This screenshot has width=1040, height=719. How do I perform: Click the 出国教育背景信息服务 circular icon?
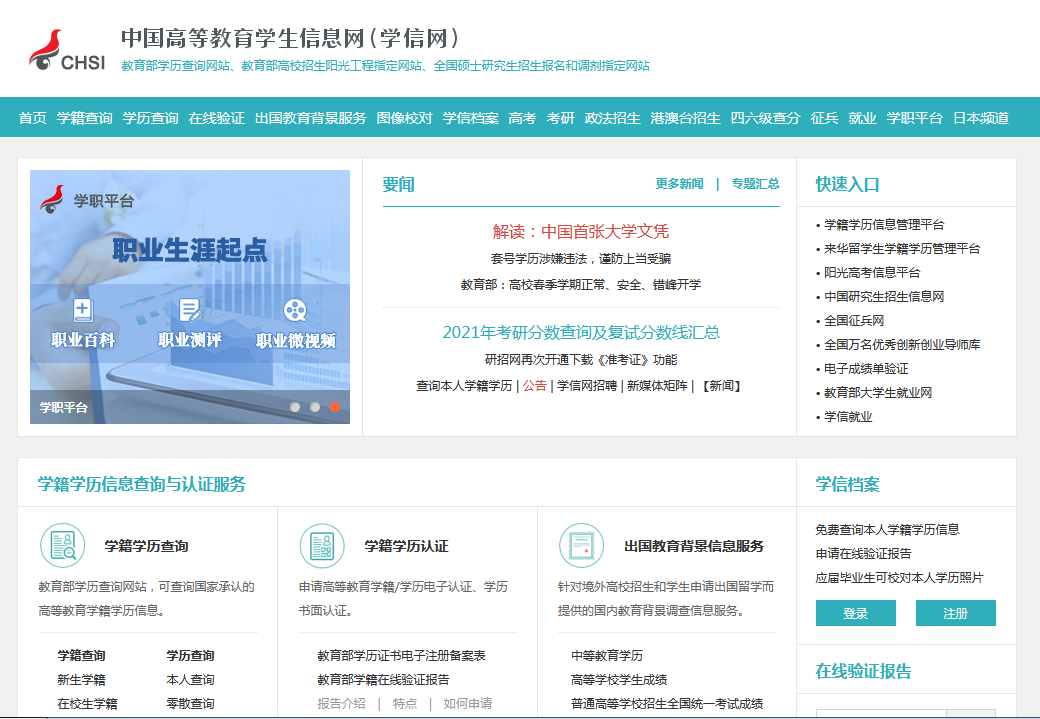(582, 546)
